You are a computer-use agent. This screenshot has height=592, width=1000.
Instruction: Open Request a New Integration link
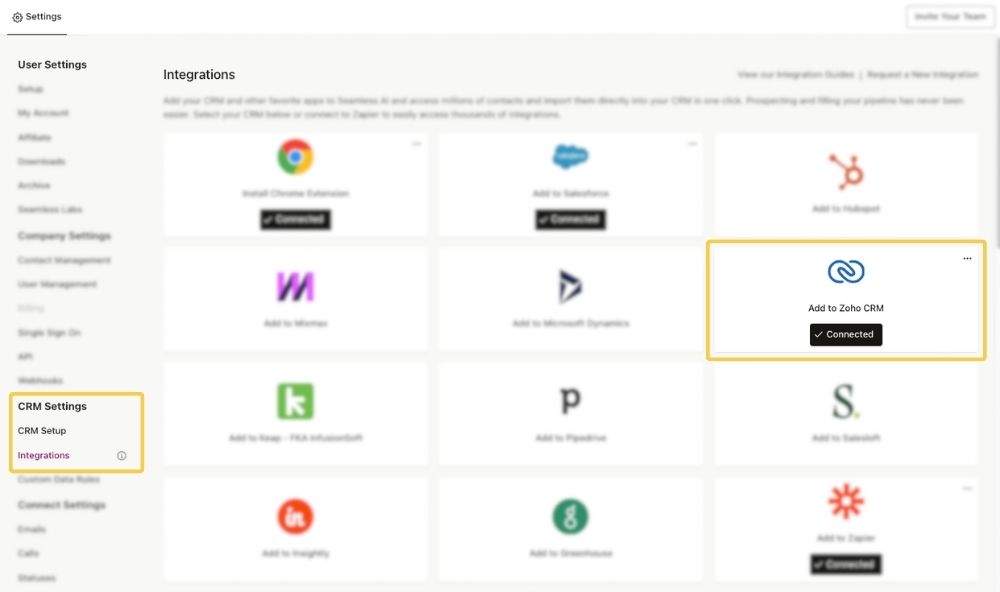tap(922, 75)
